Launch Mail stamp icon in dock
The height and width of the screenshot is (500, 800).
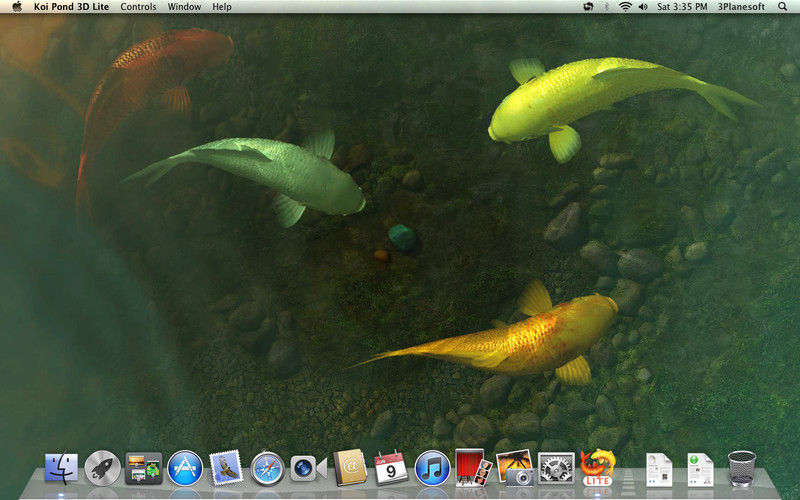point(226,468)
